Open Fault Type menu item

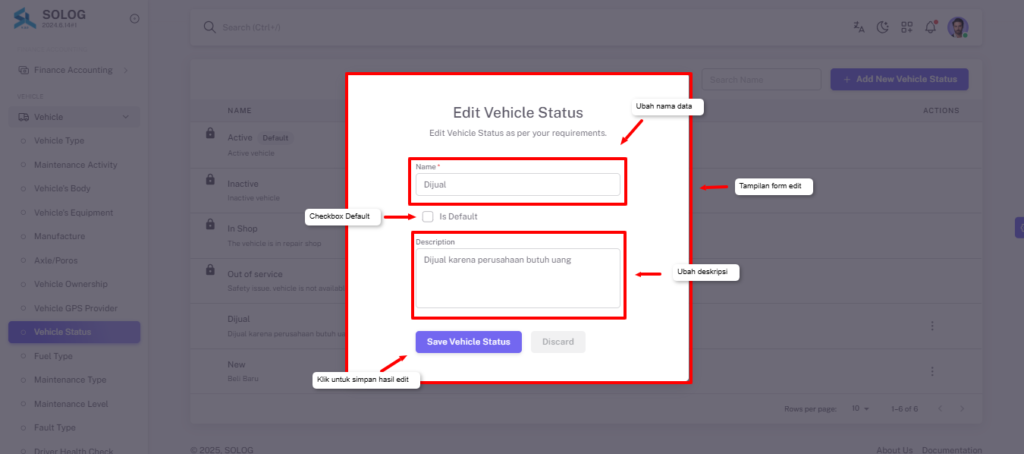74,427
